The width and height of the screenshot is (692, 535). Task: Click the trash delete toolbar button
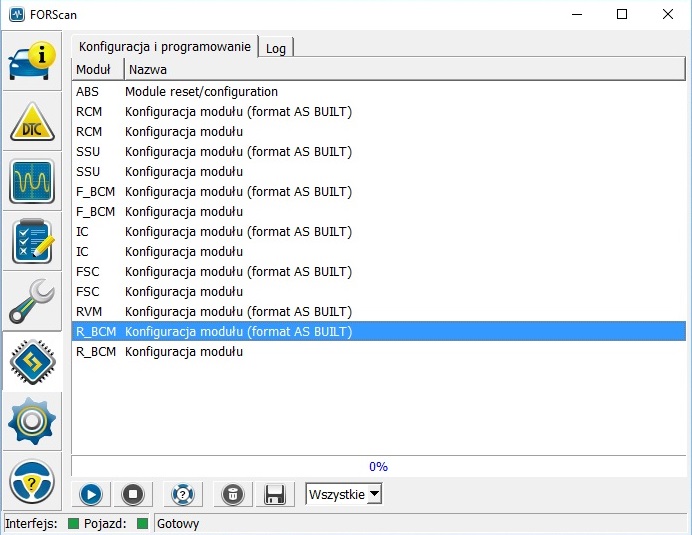231,494
